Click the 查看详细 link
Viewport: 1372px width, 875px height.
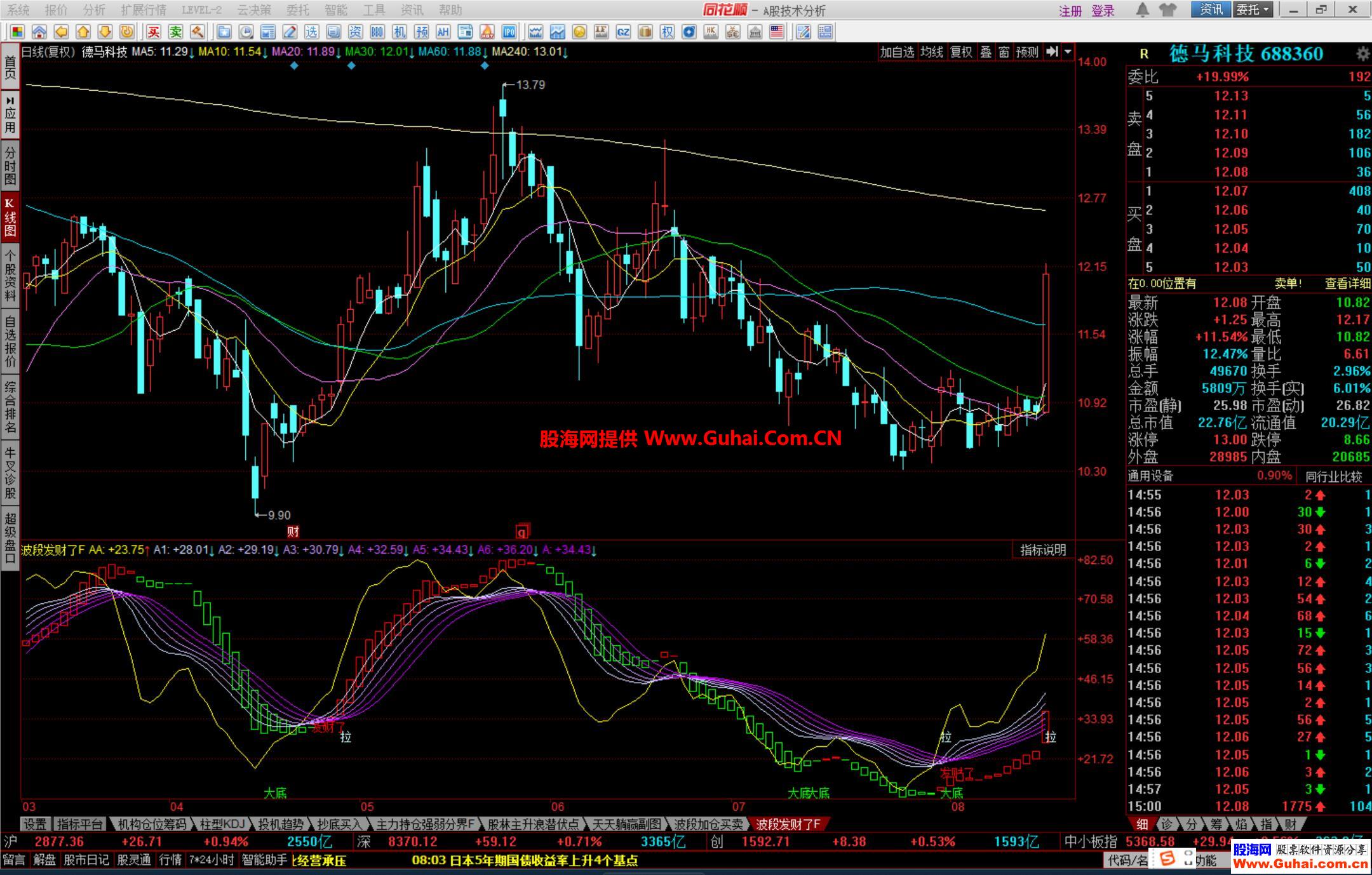tap(1347, 284)
